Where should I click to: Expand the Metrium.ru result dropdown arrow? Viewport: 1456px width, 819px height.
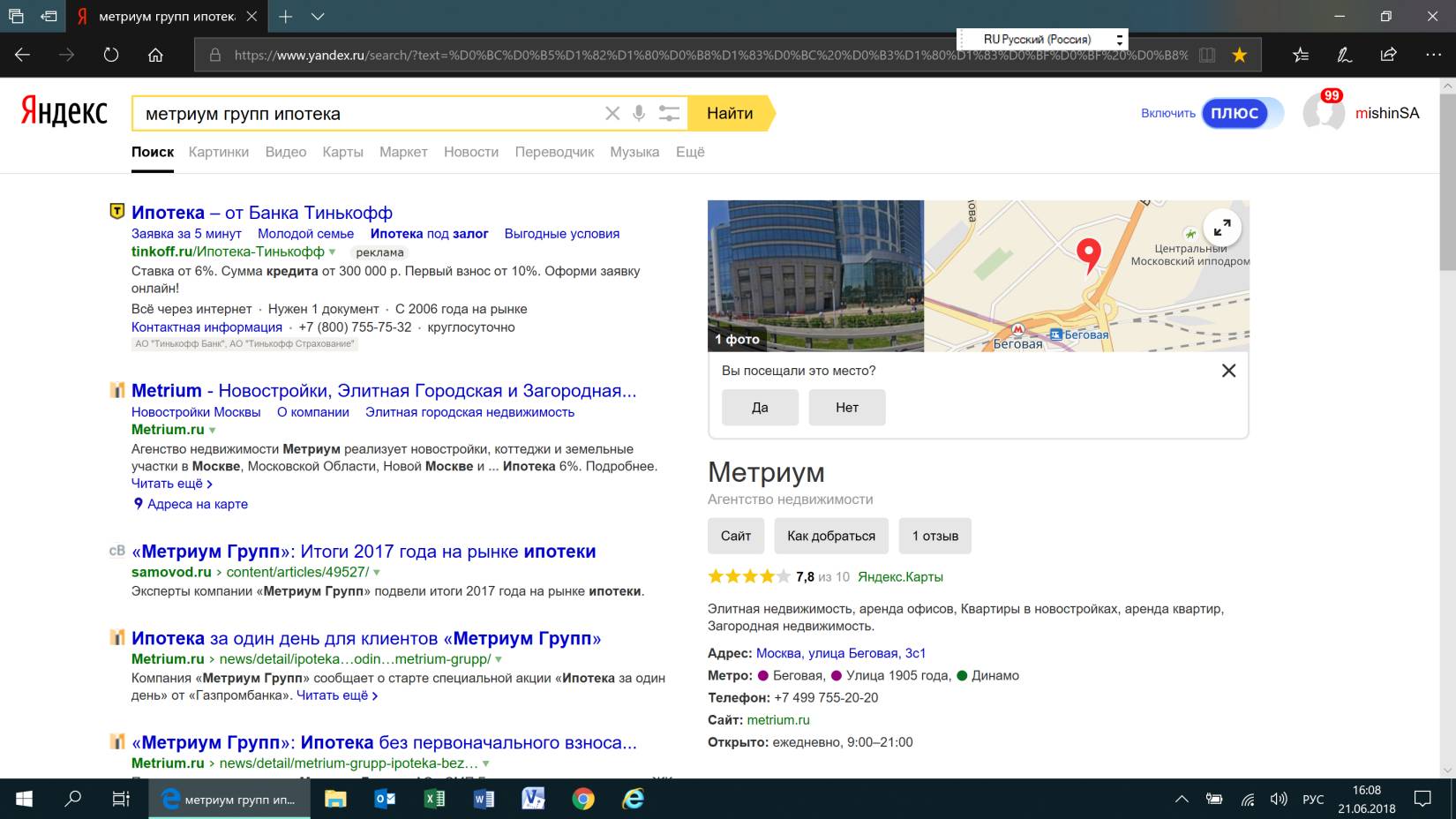tap(213, 431)
